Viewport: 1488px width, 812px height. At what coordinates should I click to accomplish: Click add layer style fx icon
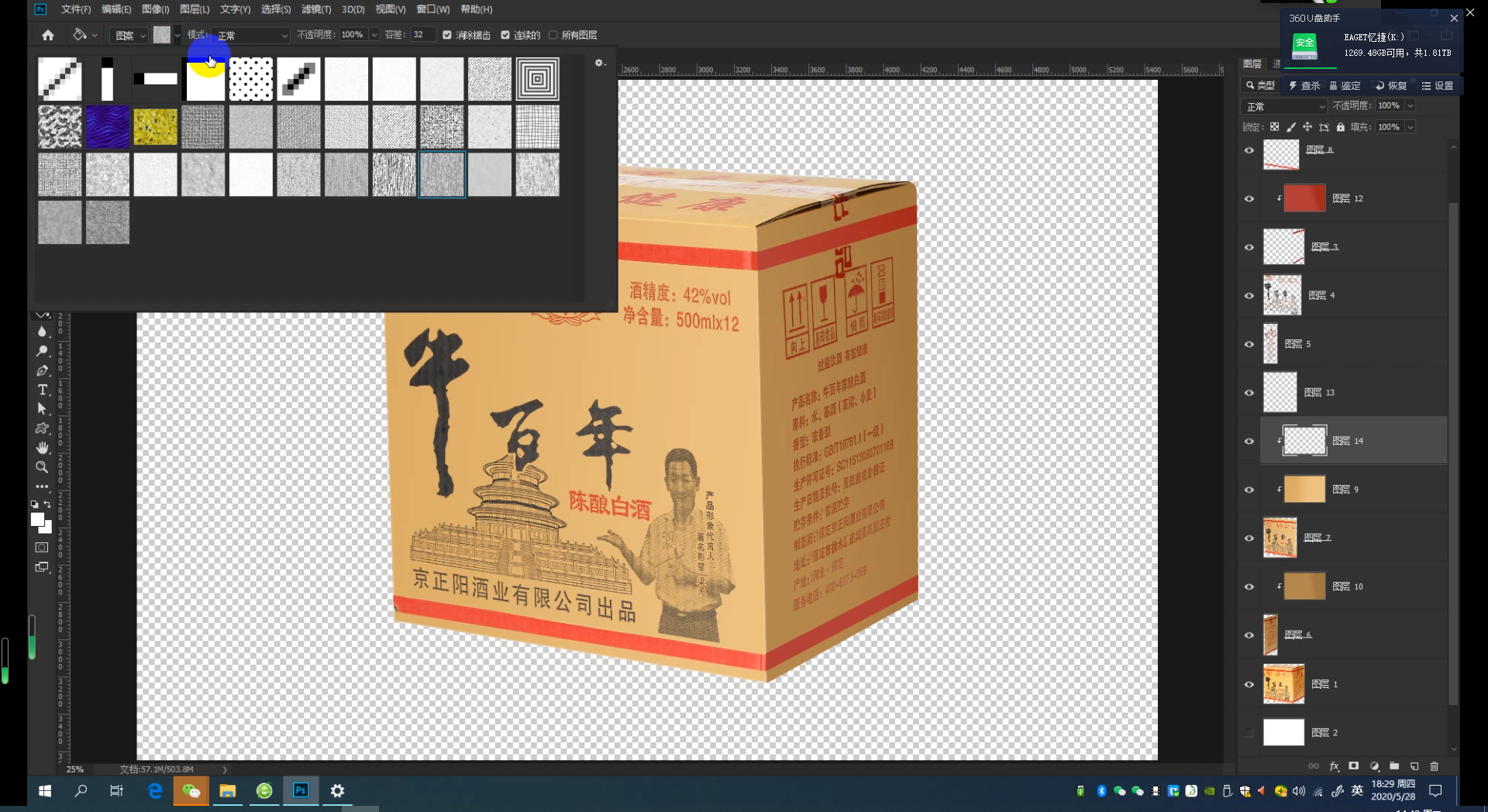1334,766
